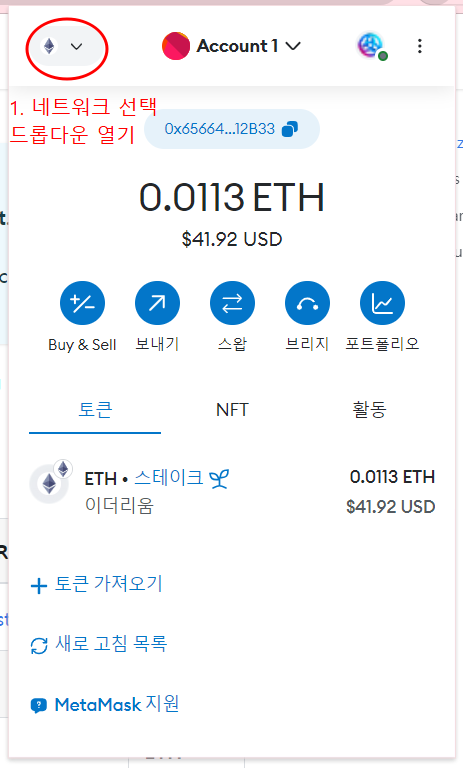Expand the Account 1 account picker

[231, 46]
